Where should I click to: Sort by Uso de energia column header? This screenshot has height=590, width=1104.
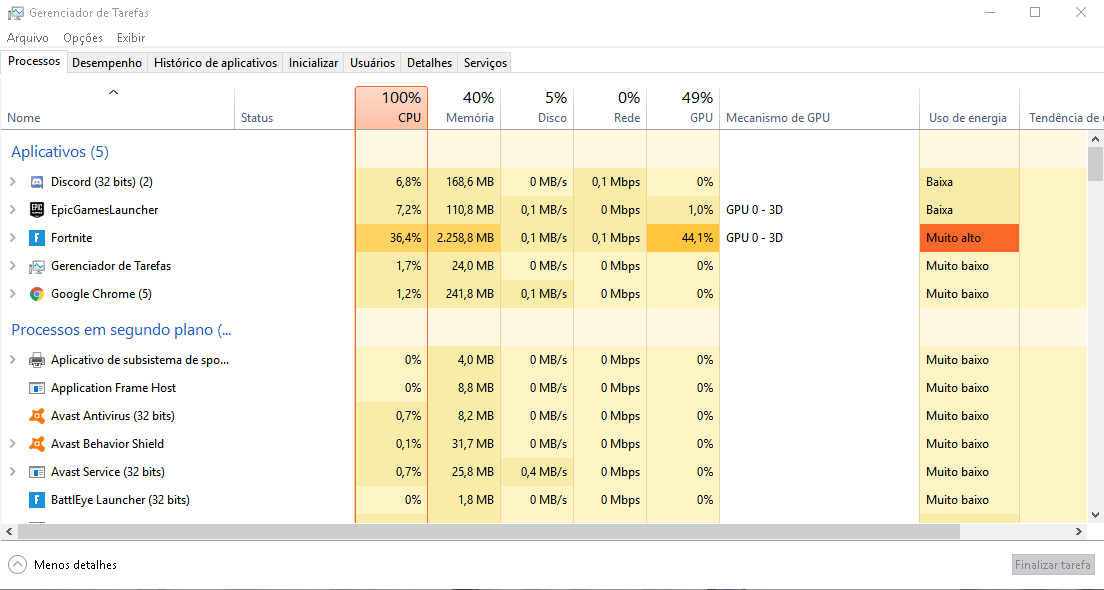tap(970, 108)
